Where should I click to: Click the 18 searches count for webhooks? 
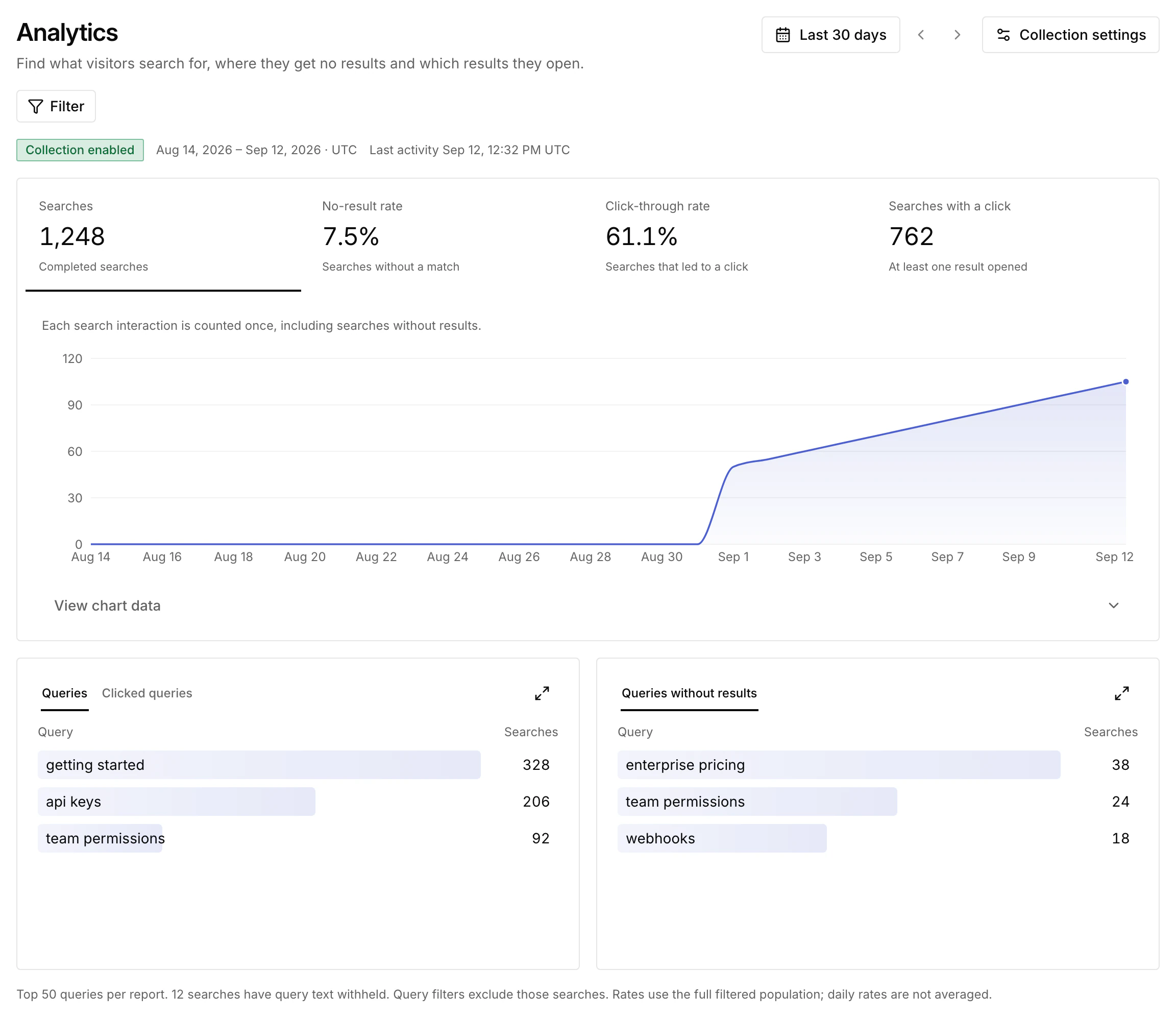[x=1120, y=838]
